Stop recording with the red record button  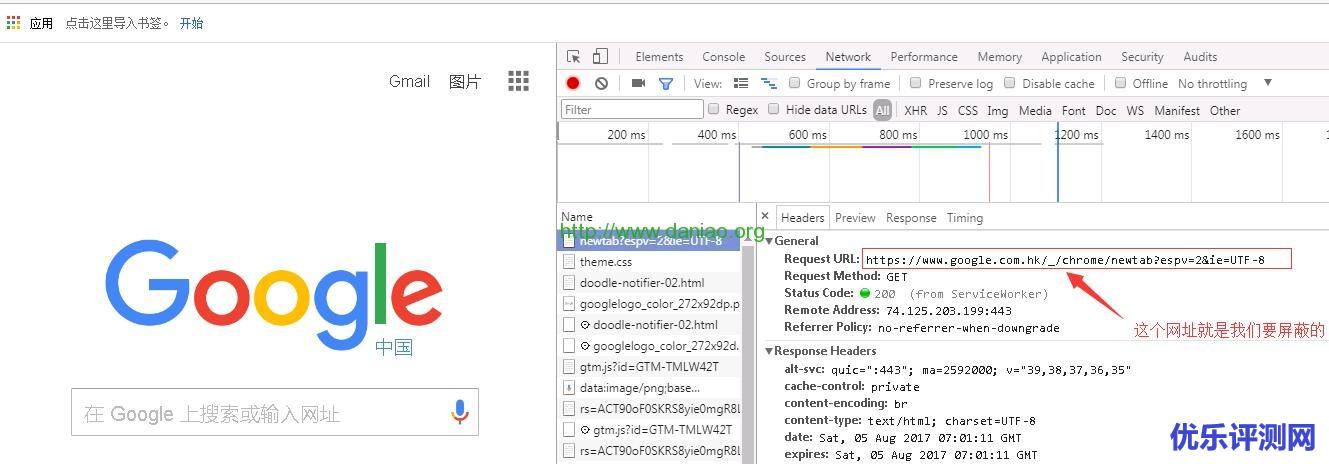pyautogui.click(x=573, y=84)
